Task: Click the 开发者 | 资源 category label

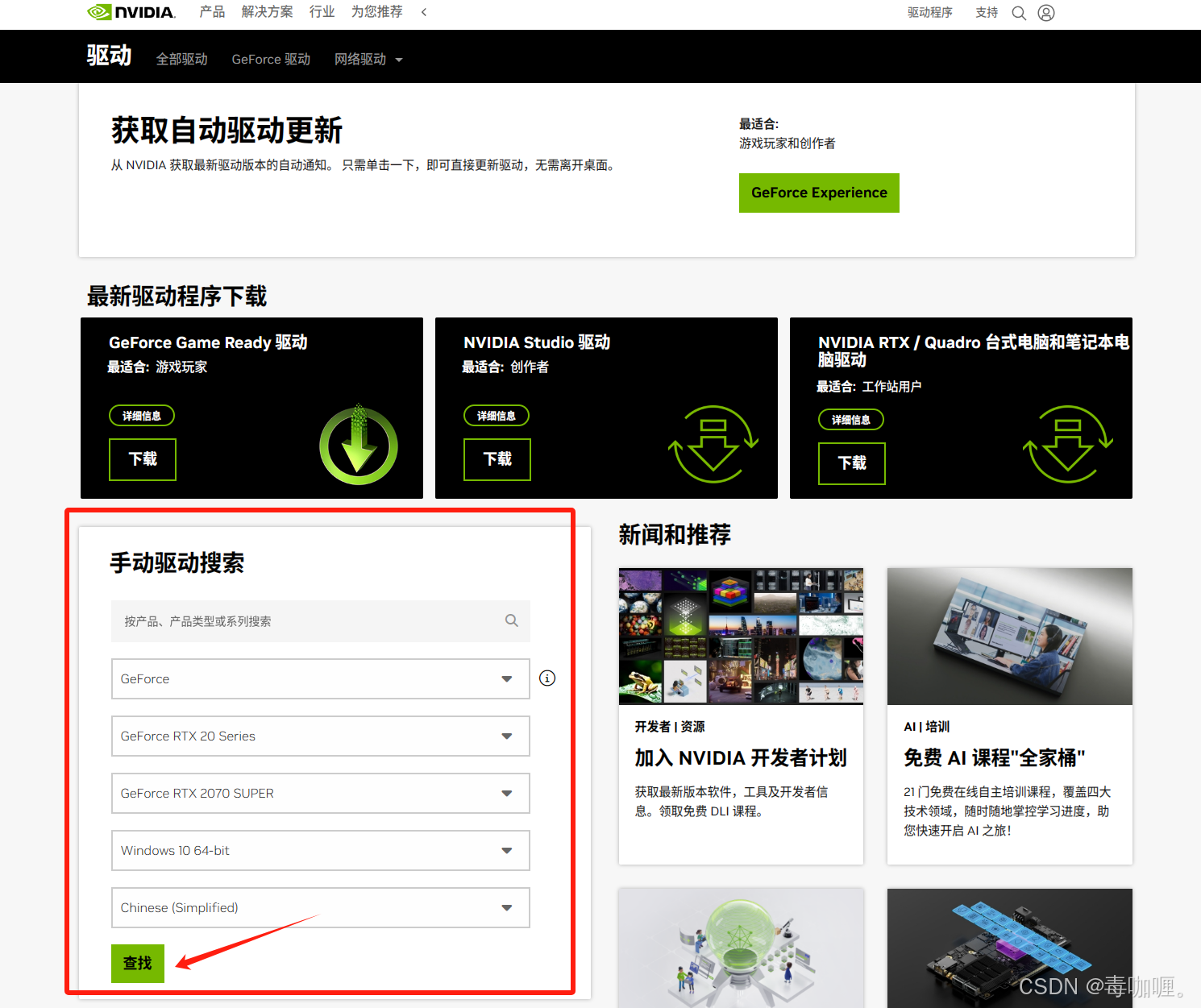Action: [x=670, y=726]
